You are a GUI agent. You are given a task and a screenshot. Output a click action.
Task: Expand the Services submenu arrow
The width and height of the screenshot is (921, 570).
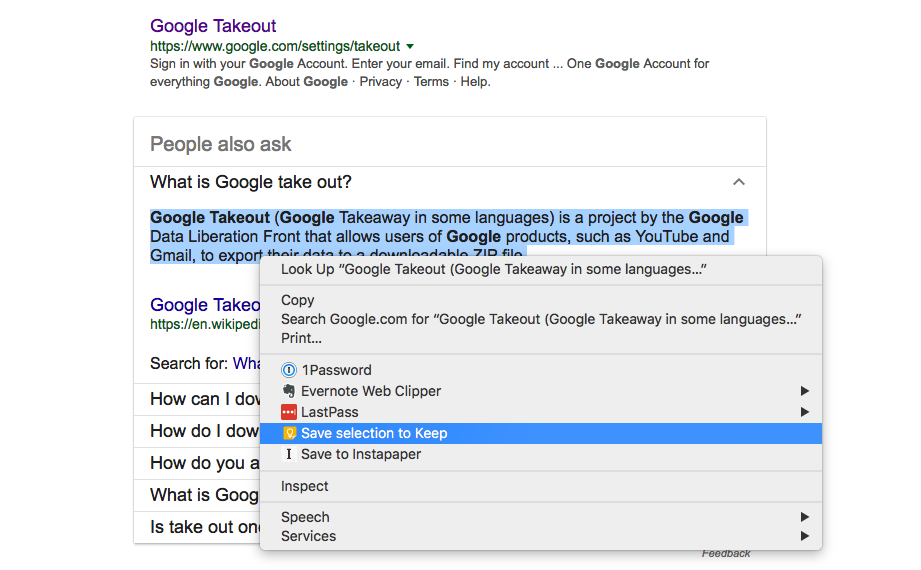pyautogui.click(x=805, y=536)
